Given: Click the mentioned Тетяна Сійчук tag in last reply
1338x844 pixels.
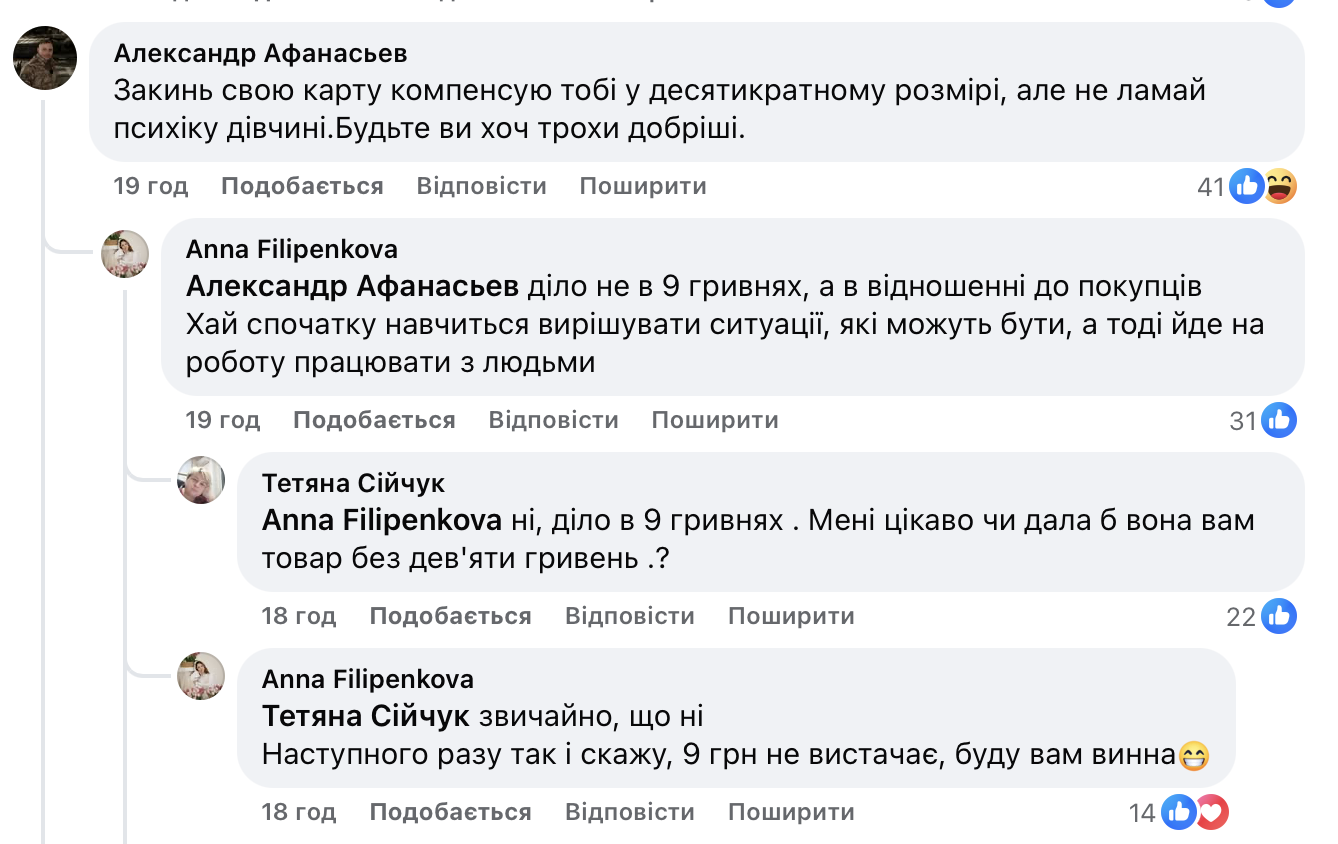Looking at the screenshot, I should tap(365, 717).
